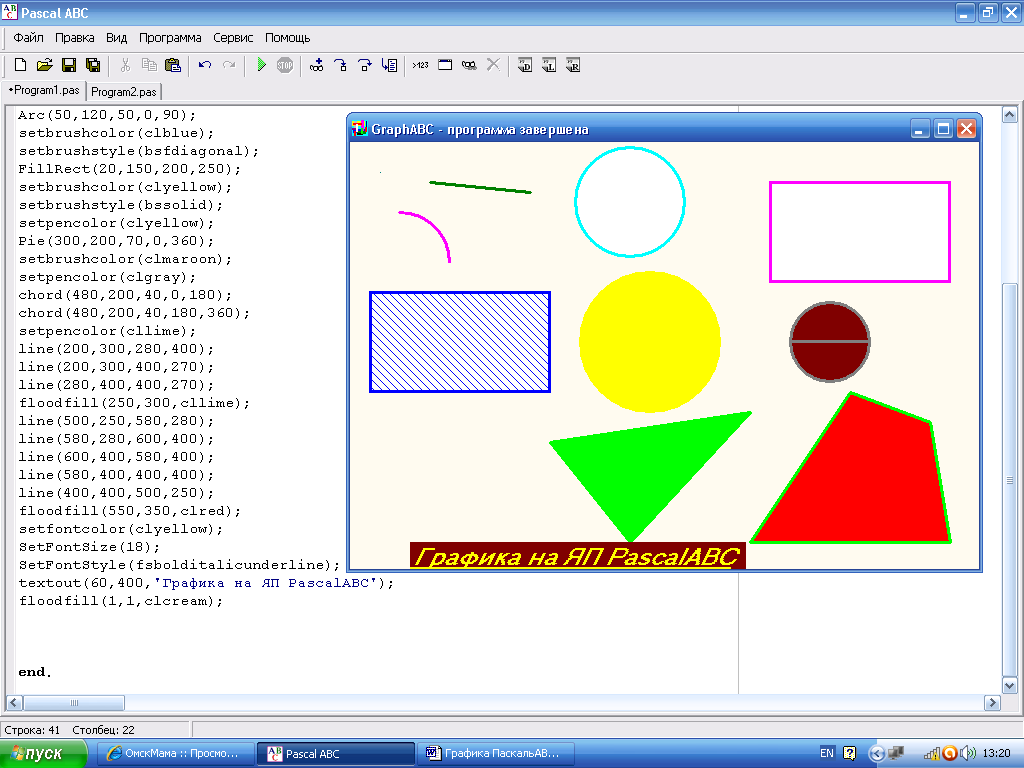Switch to ОмскМама browser window in taskbar

pyautogui.click(x=174, y=753)
